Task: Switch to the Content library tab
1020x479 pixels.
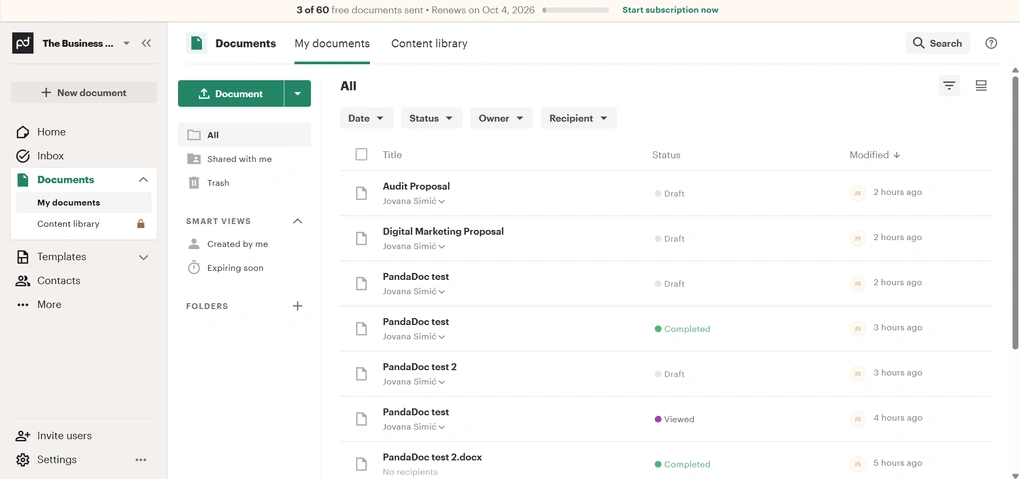Action: click(x=429, y=44)
